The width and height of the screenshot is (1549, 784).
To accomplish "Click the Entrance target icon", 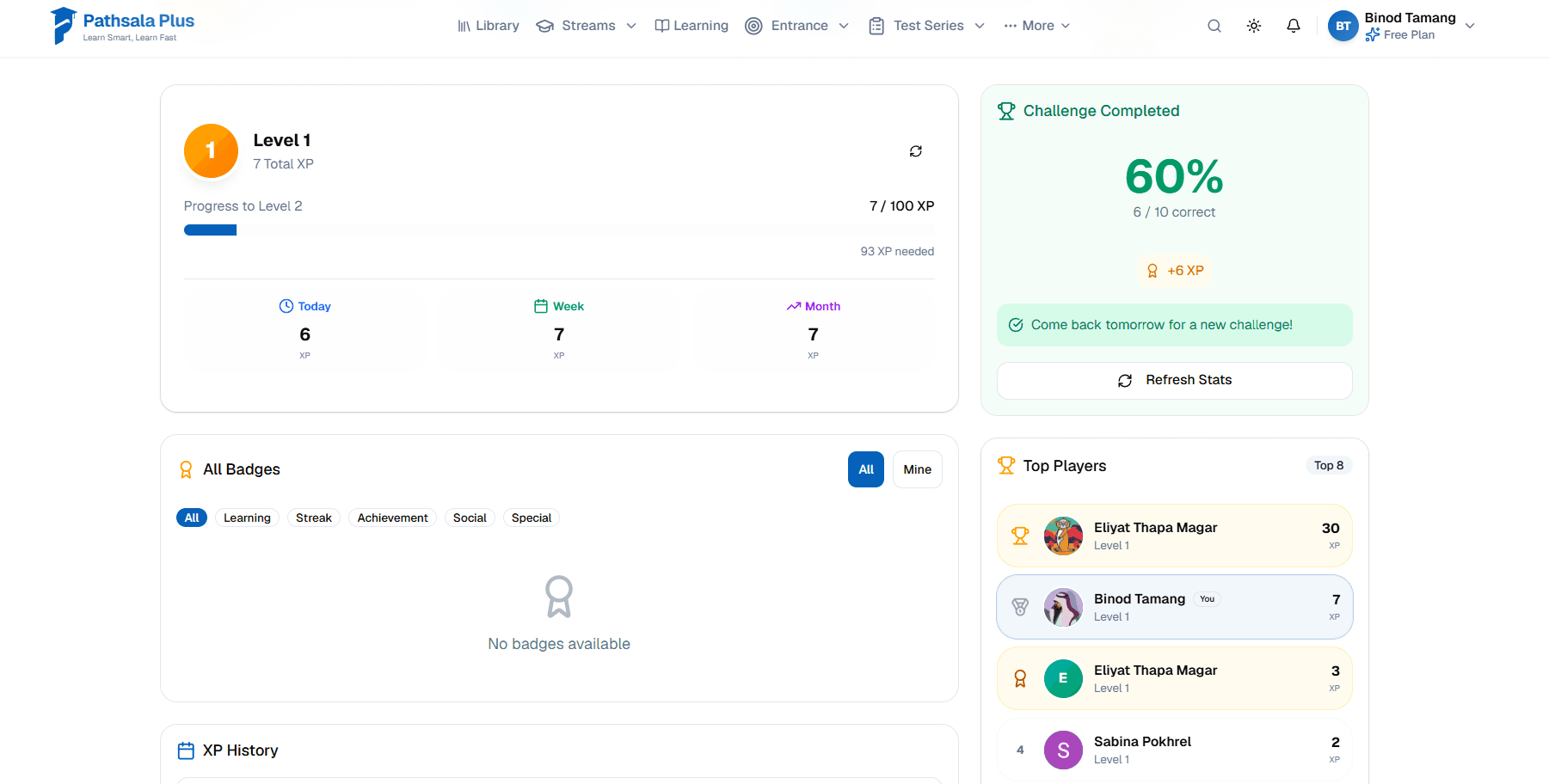I will tap(753, 26).
